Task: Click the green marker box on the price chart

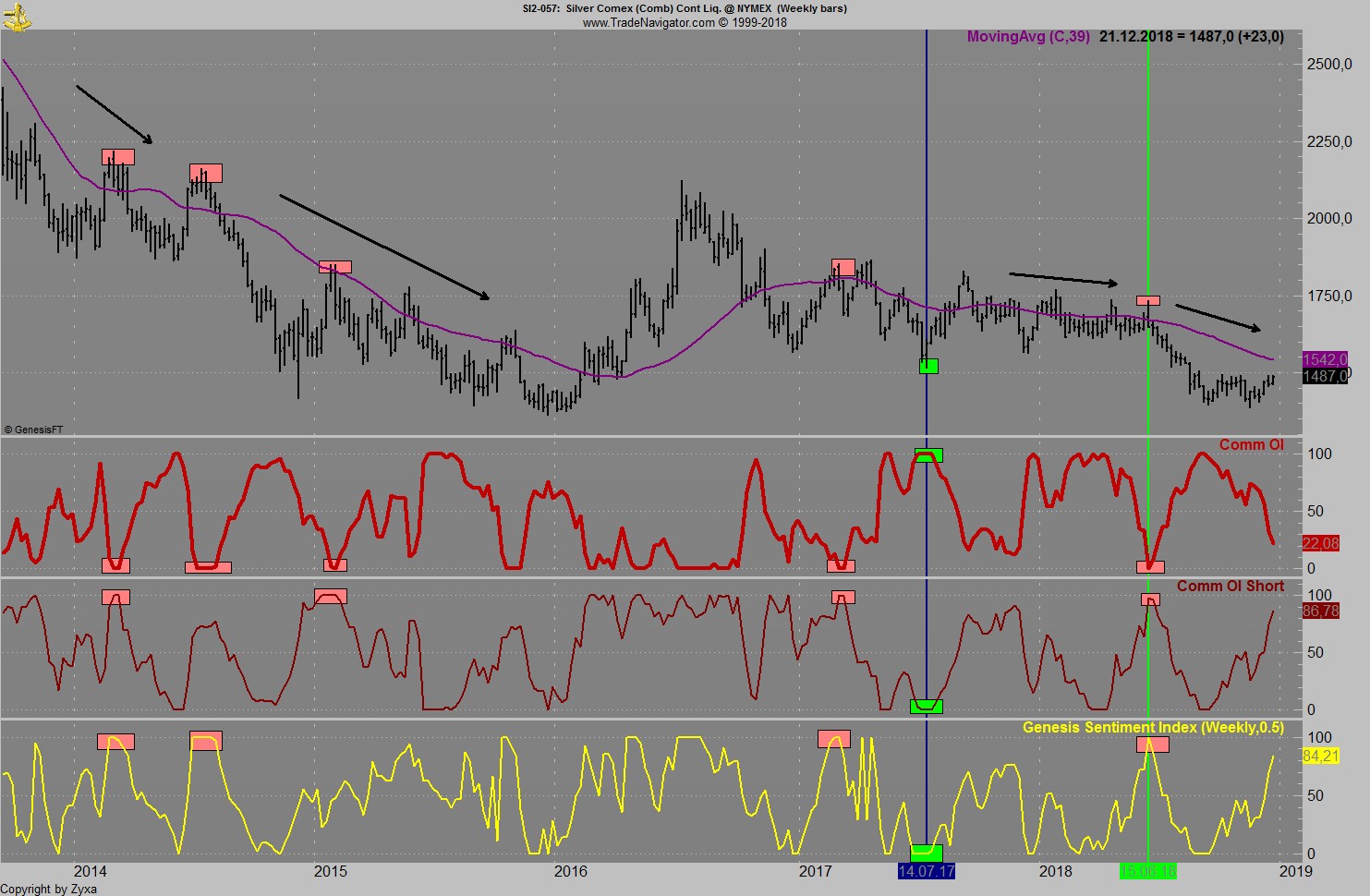Action: point(928,366)
